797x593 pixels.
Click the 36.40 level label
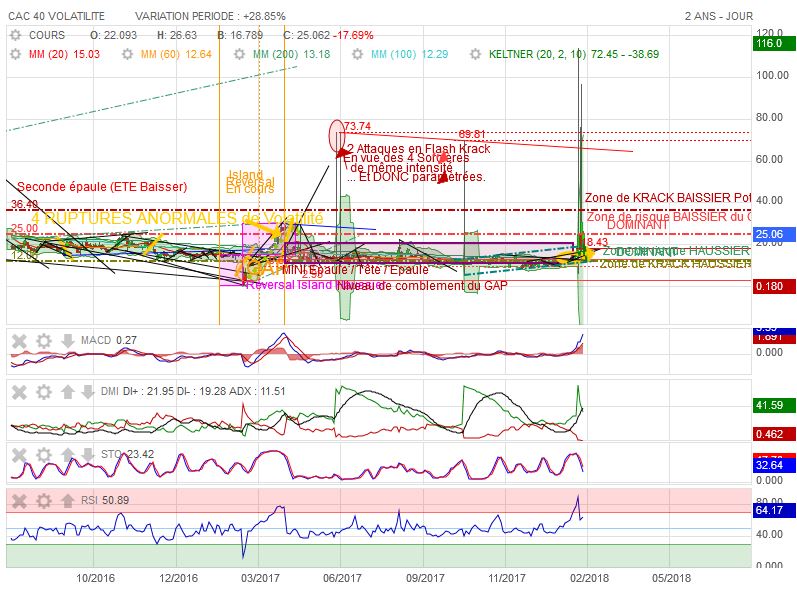(24, 204)
